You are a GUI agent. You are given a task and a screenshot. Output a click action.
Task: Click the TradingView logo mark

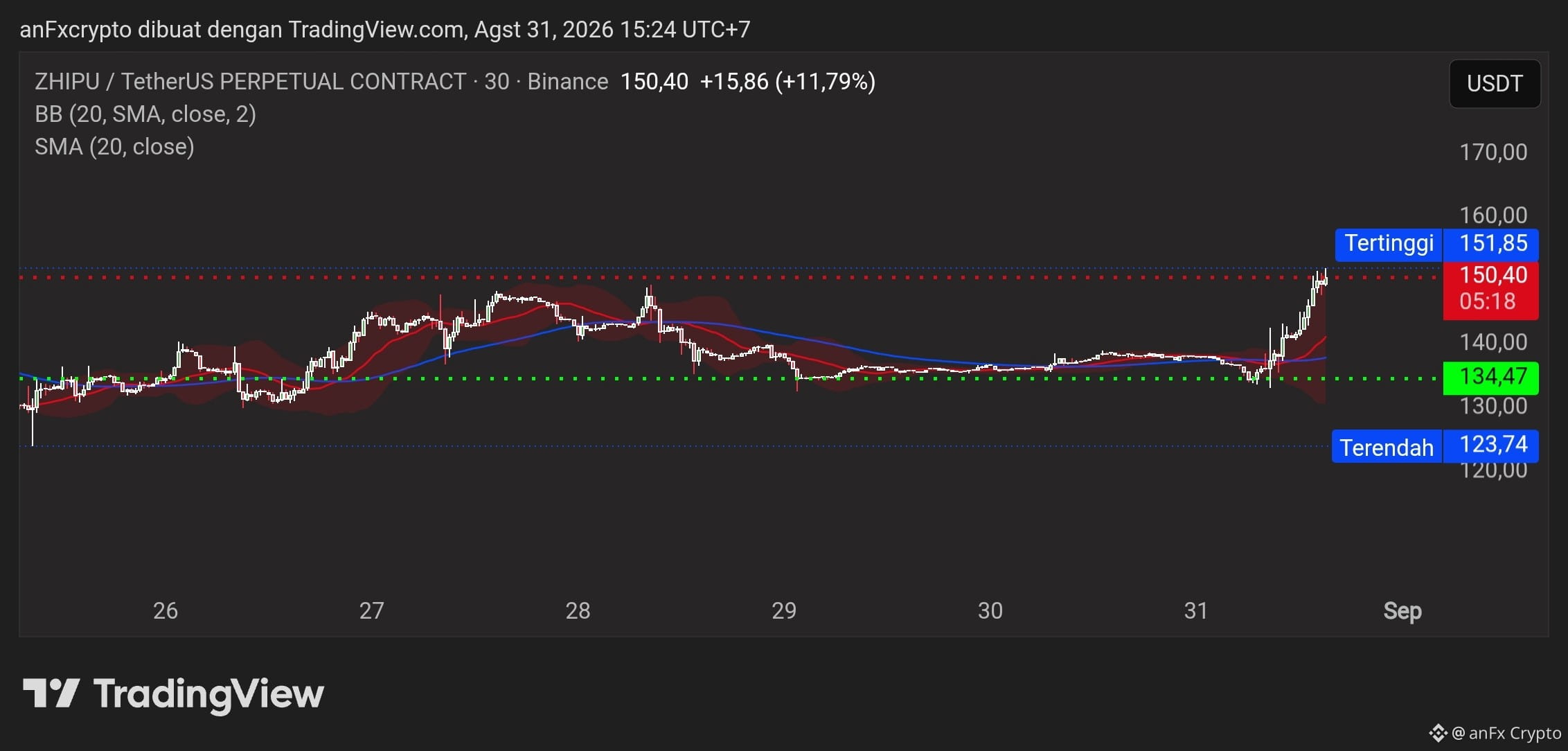(x=51, y=693)
